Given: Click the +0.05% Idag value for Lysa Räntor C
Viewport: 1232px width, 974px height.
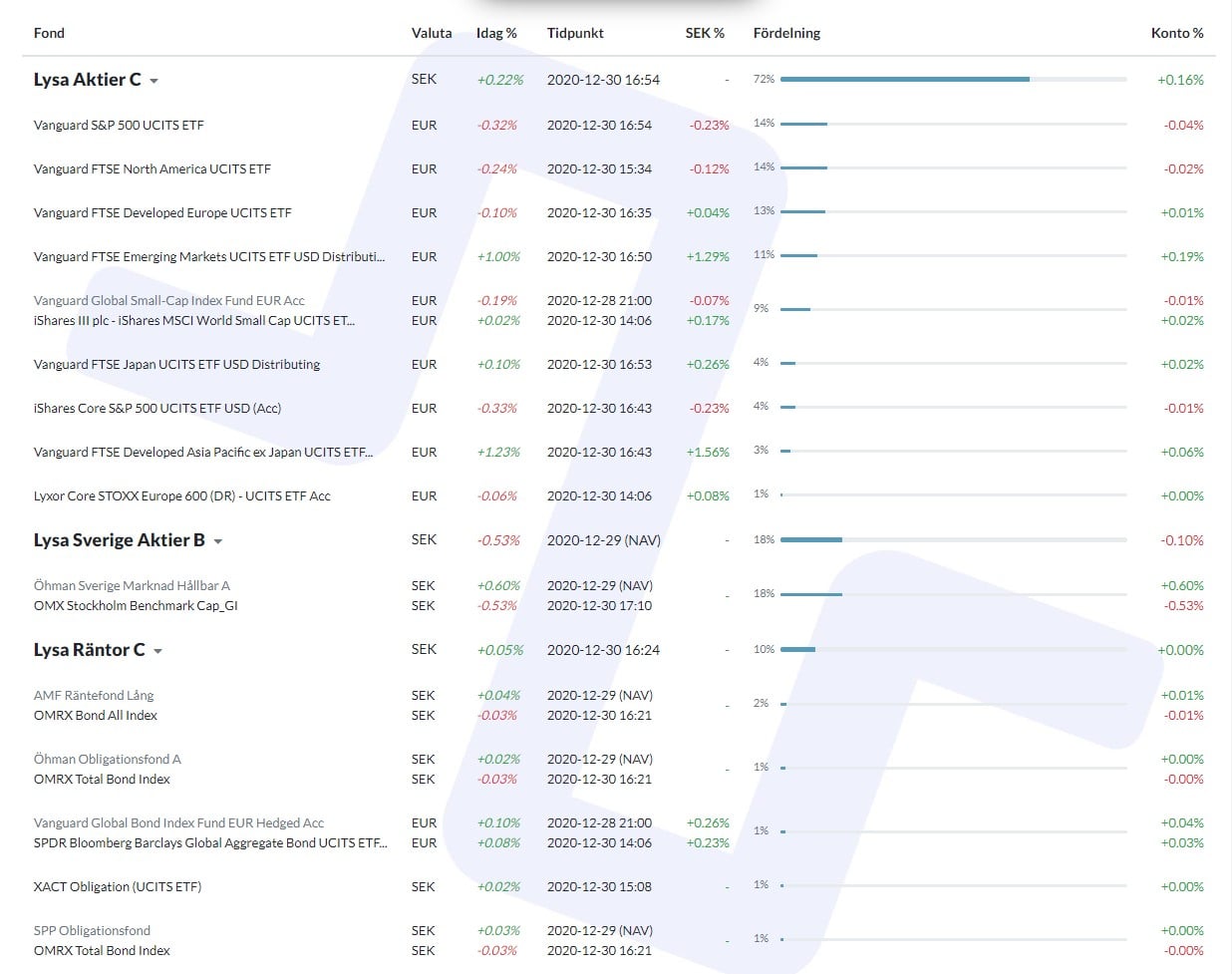Looking at the screenshot, I should pyautogui.click(x=500, y=650).
